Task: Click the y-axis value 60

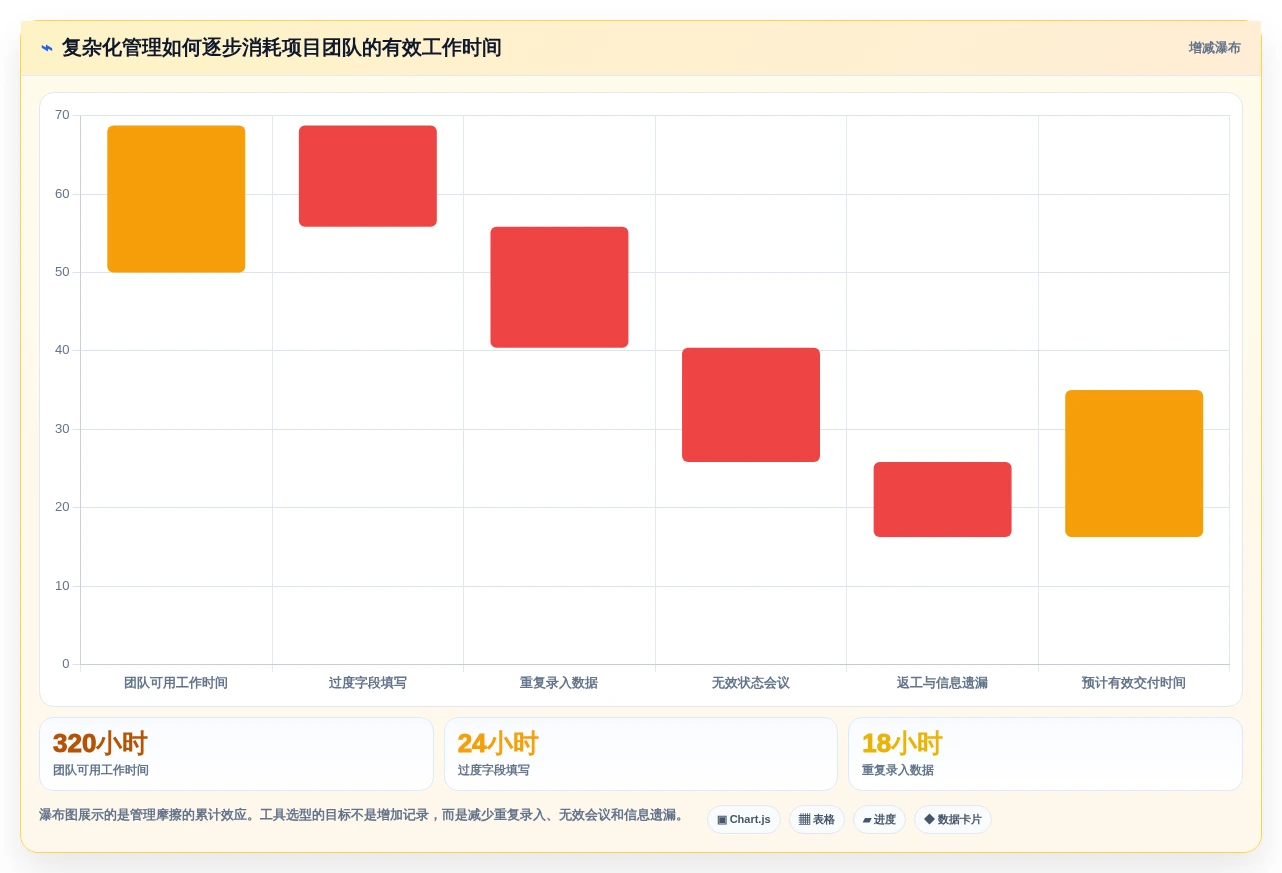Action: point(62,193)
